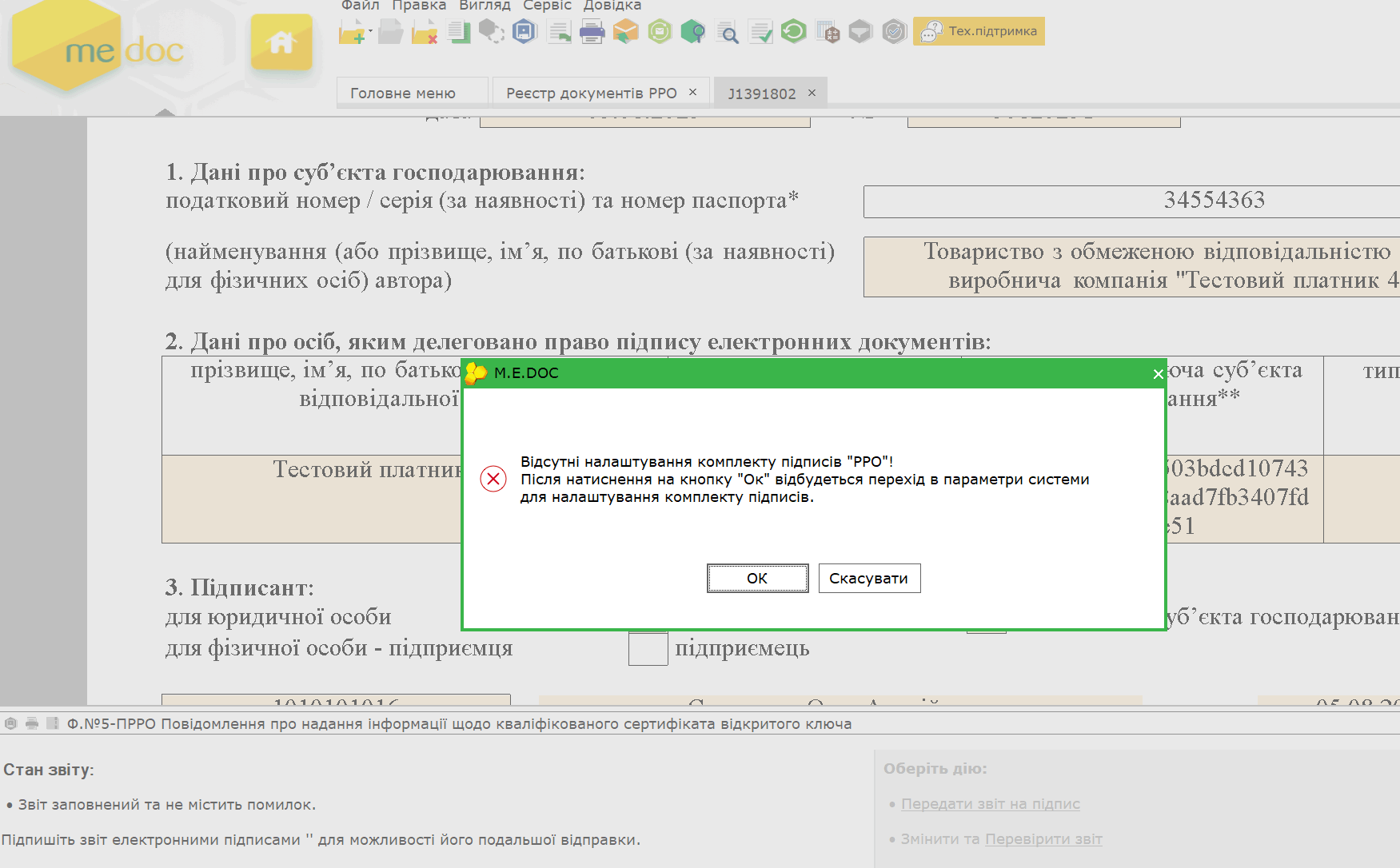Image resolution: width=1400 pixels, height=868 pixels.
Task: Click the orange open-box send icon
Action: point(625,32)
